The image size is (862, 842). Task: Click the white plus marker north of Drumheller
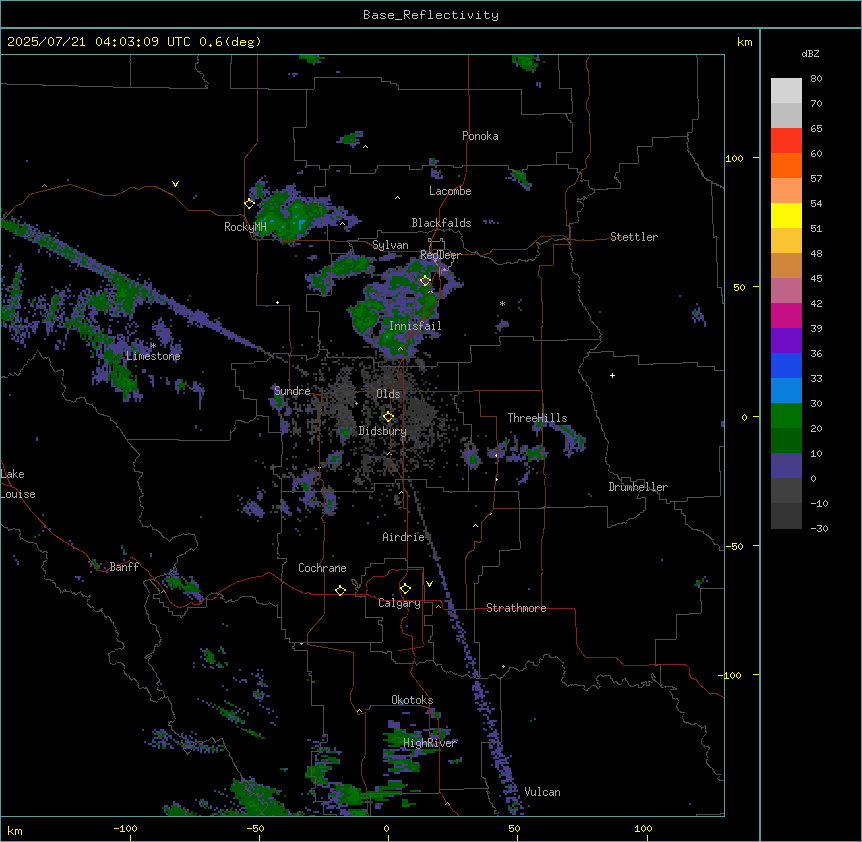612,375
